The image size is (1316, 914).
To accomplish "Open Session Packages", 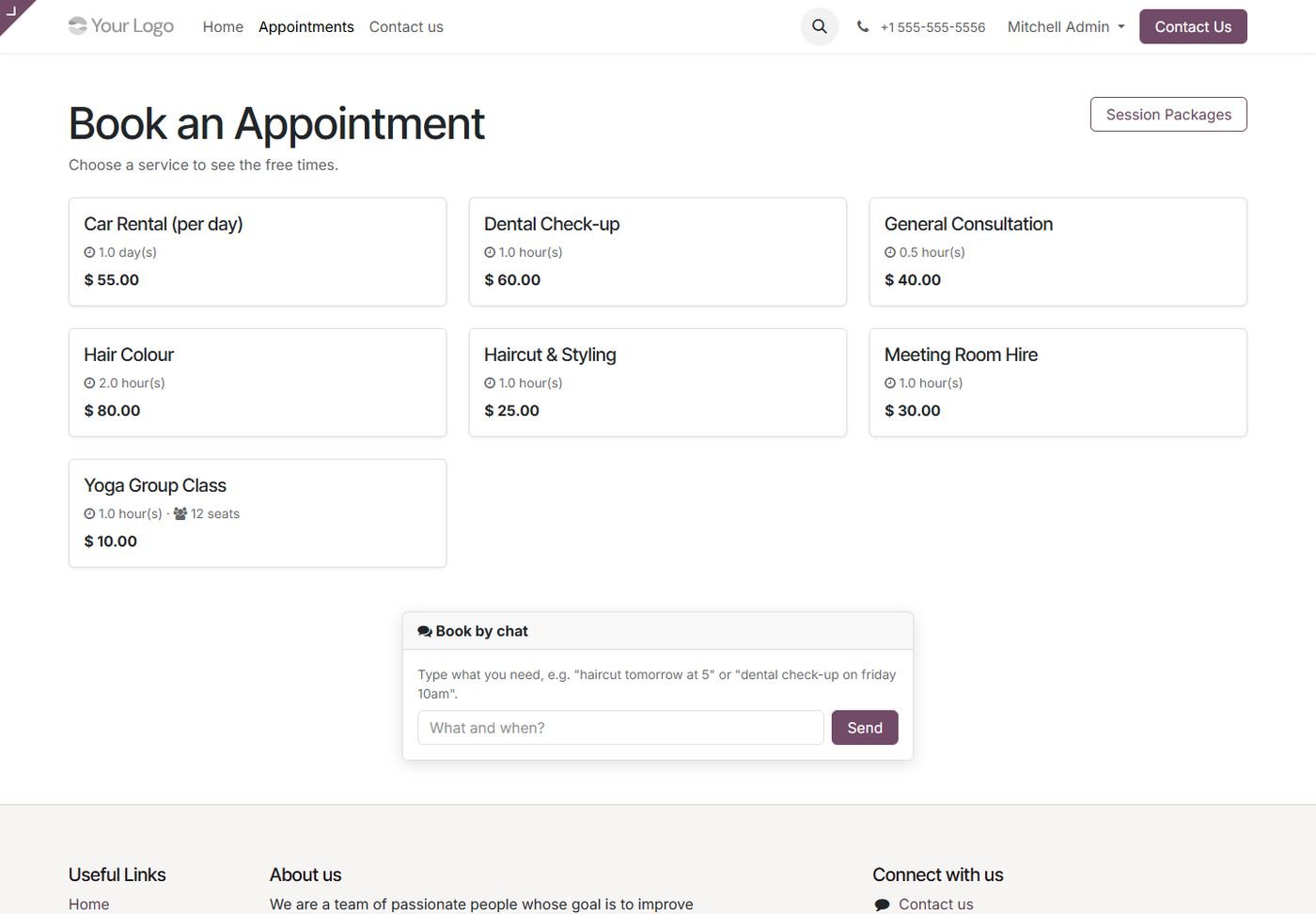I will [x=1168, y=115].
